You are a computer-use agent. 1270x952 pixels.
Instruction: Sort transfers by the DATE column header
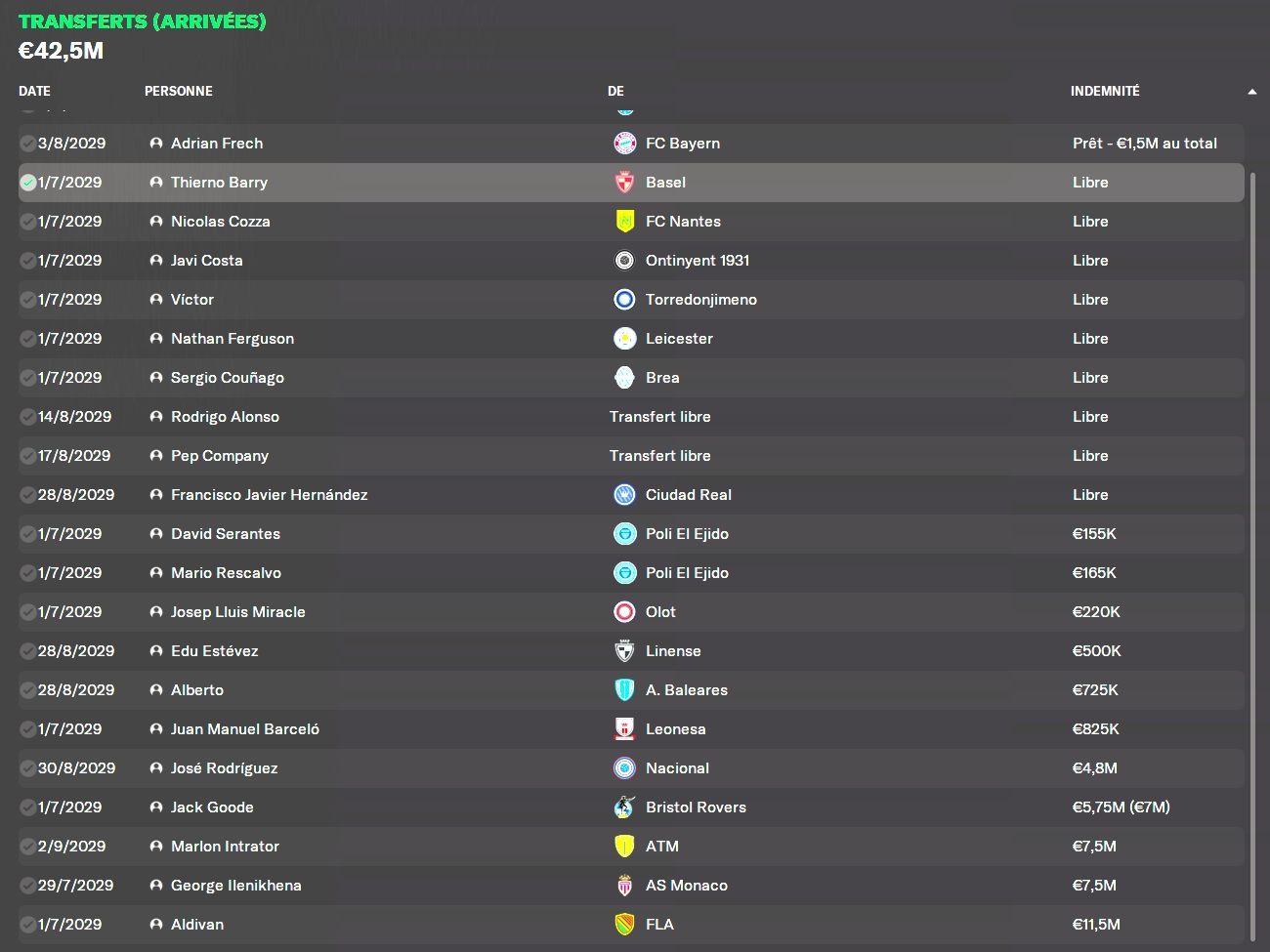(34, 91)
